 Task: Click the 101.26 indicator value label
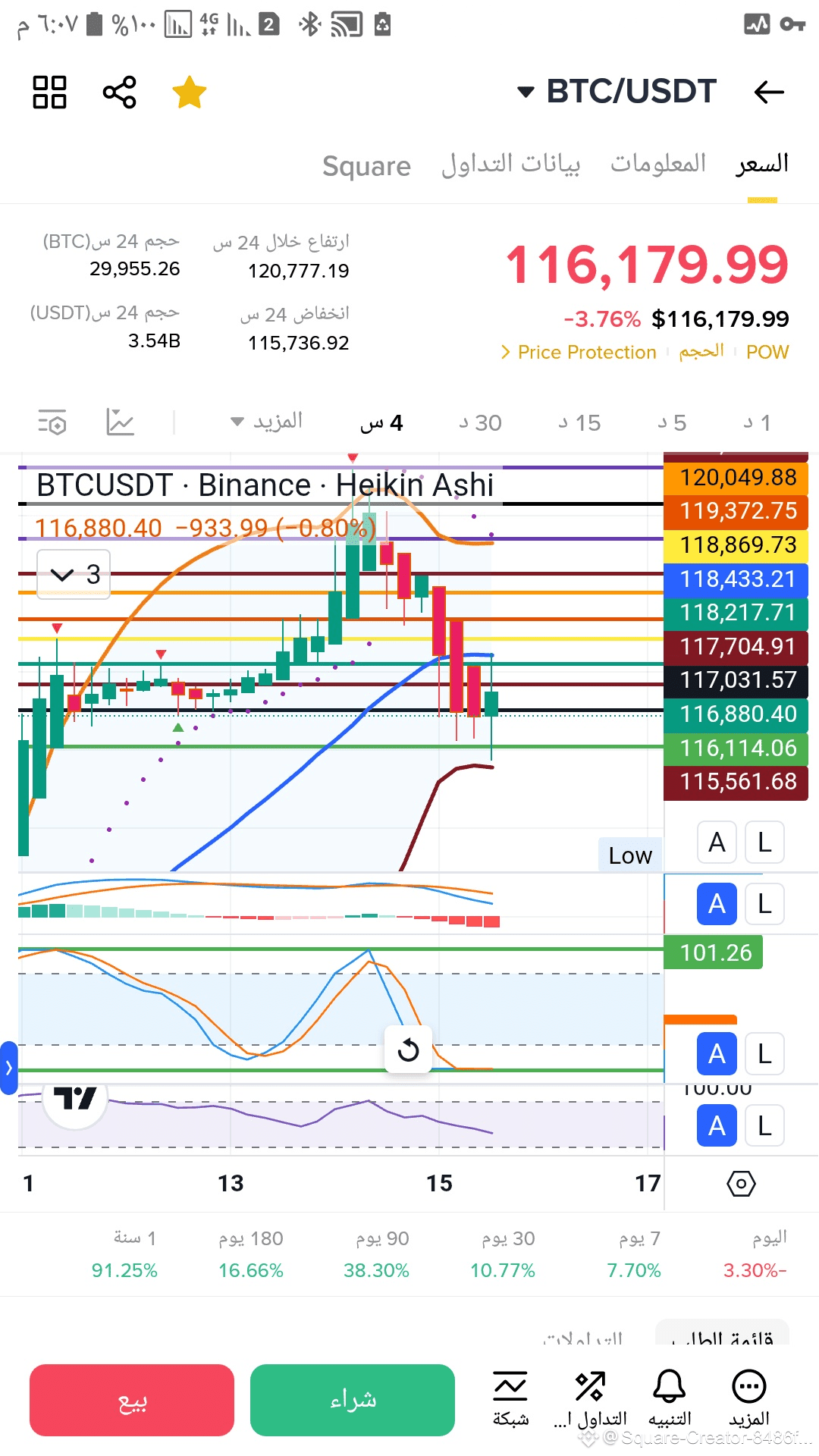coord(714,952)
